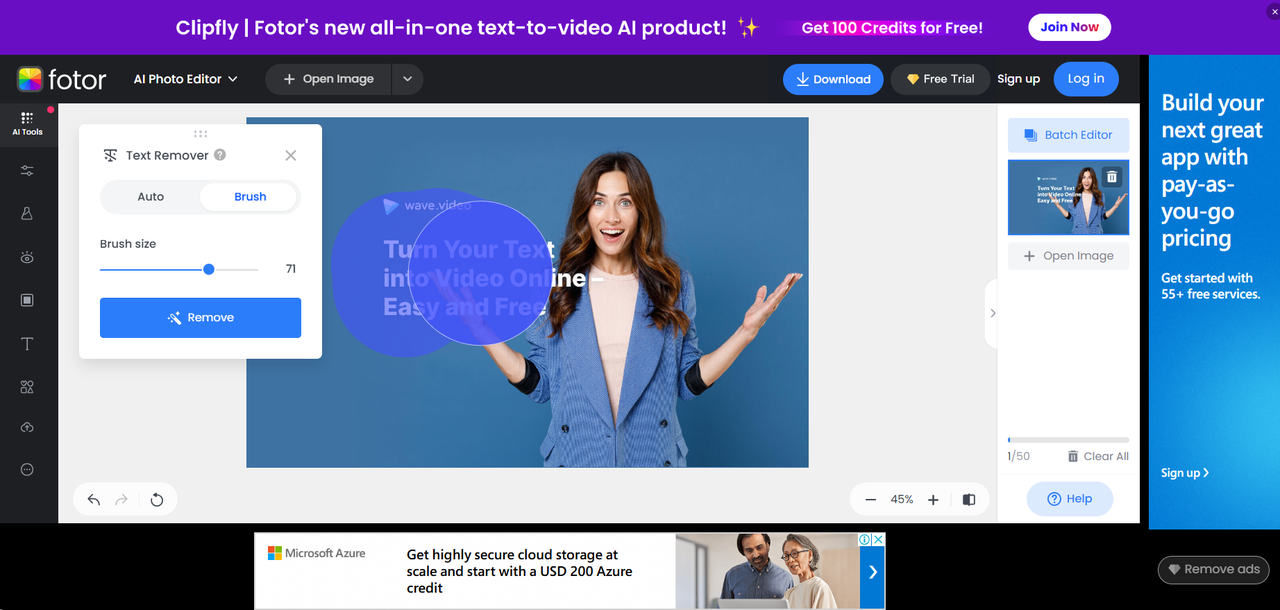Open the Text Remover help question icon
The width and height of the screenshot is (1280, 610).
tap(220, 155)
